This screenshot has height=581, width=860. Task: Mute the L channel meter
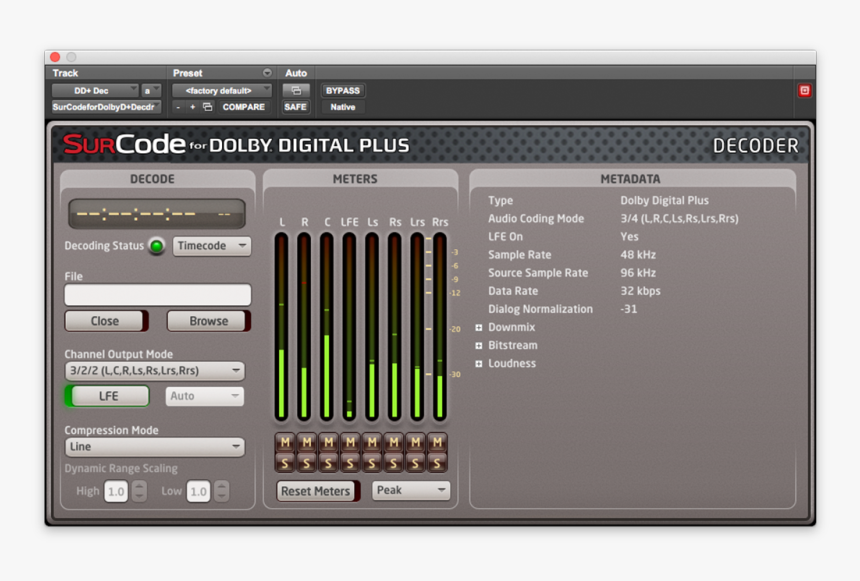click(x=285, y=442)
